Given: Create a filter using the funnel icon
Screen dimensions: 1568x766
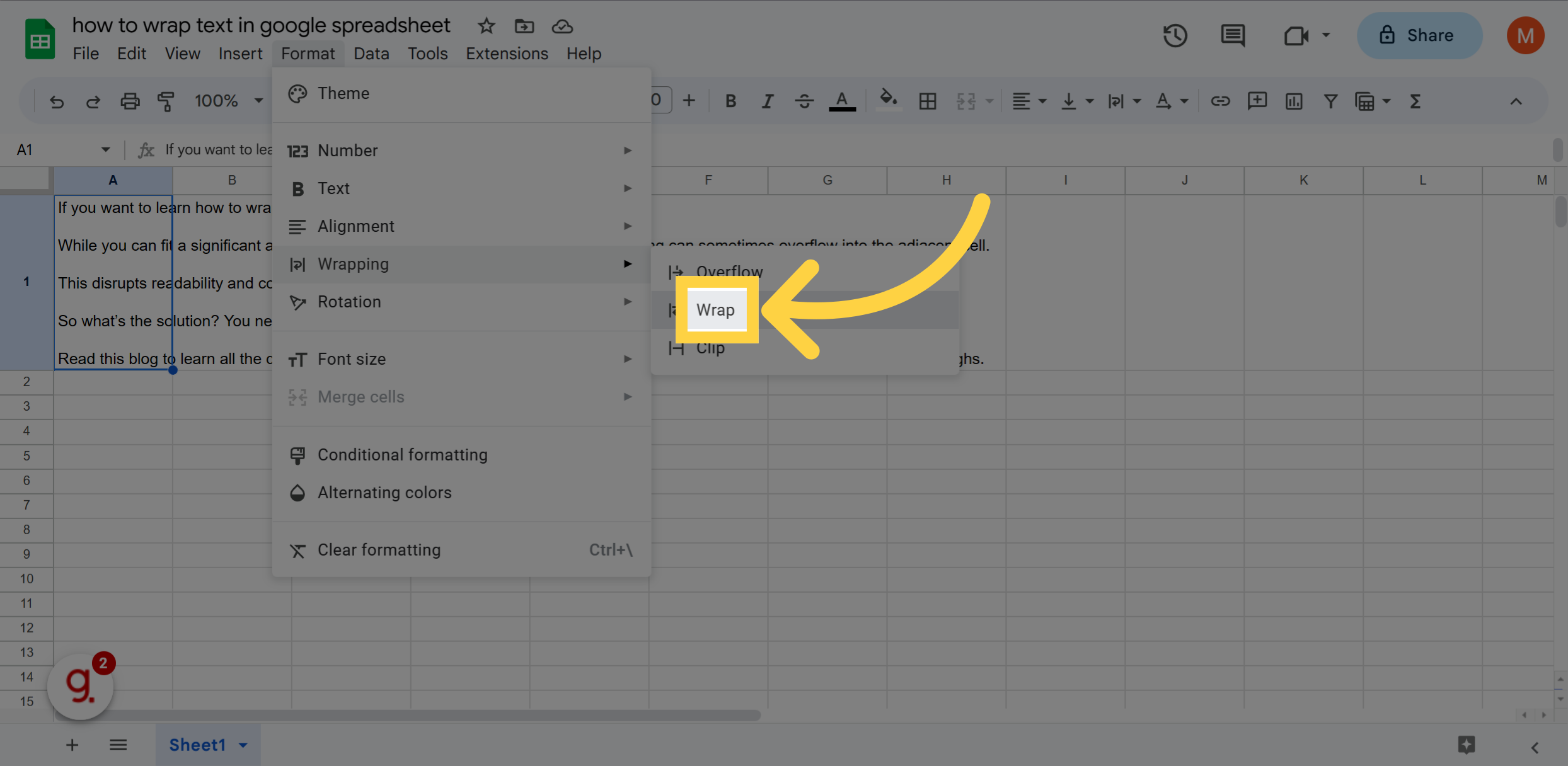Looking at the screenshot, I should [1330, 101].
